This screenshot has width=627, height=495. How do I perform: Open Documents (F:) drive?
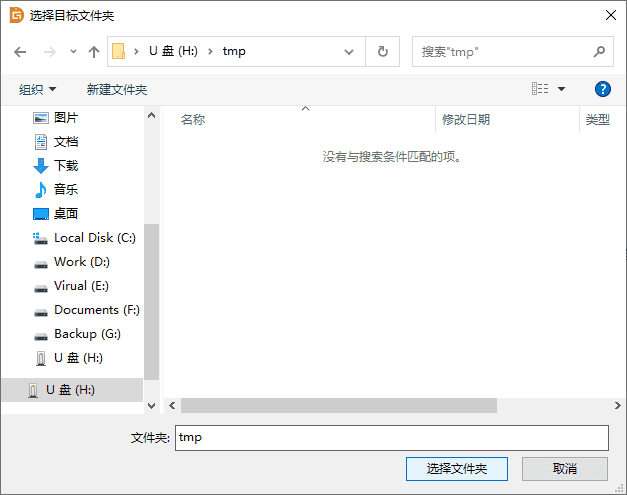coord(97,310)
